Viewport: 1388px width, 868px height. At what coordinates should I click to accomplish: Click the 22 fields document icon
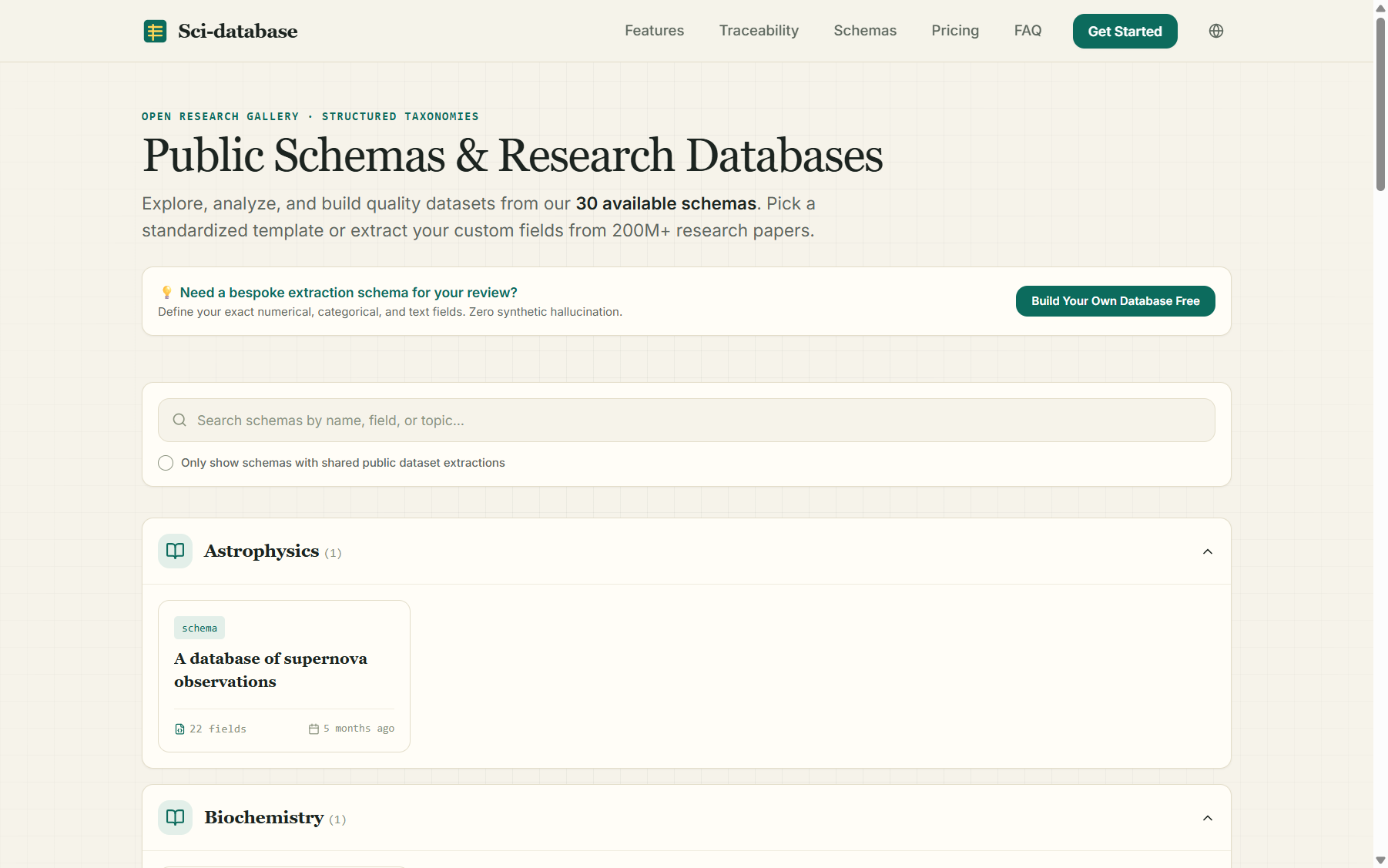(x=179, y=729)
